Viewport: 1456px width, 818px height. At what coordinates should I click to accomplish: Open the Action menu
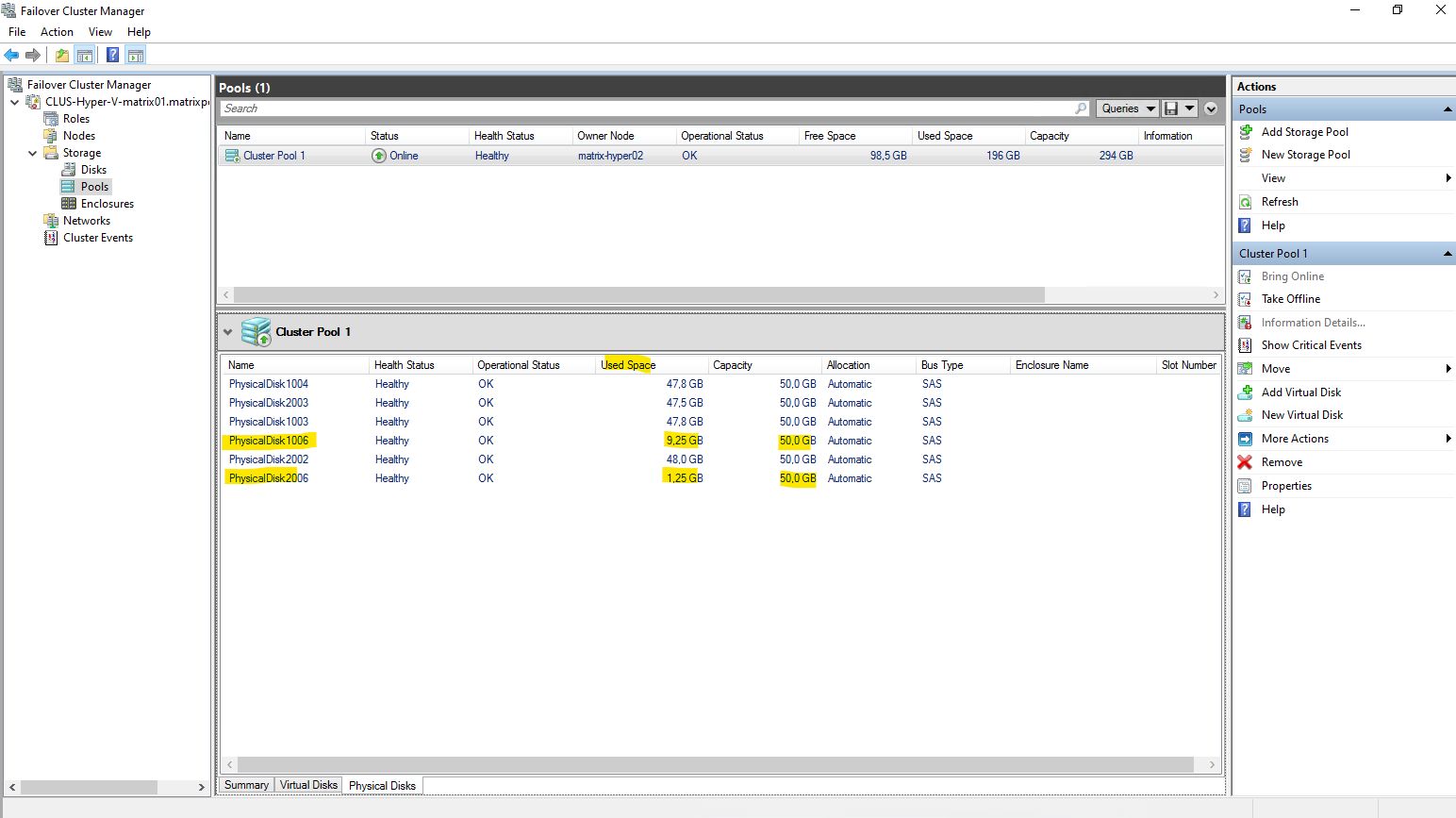point(57,32)
